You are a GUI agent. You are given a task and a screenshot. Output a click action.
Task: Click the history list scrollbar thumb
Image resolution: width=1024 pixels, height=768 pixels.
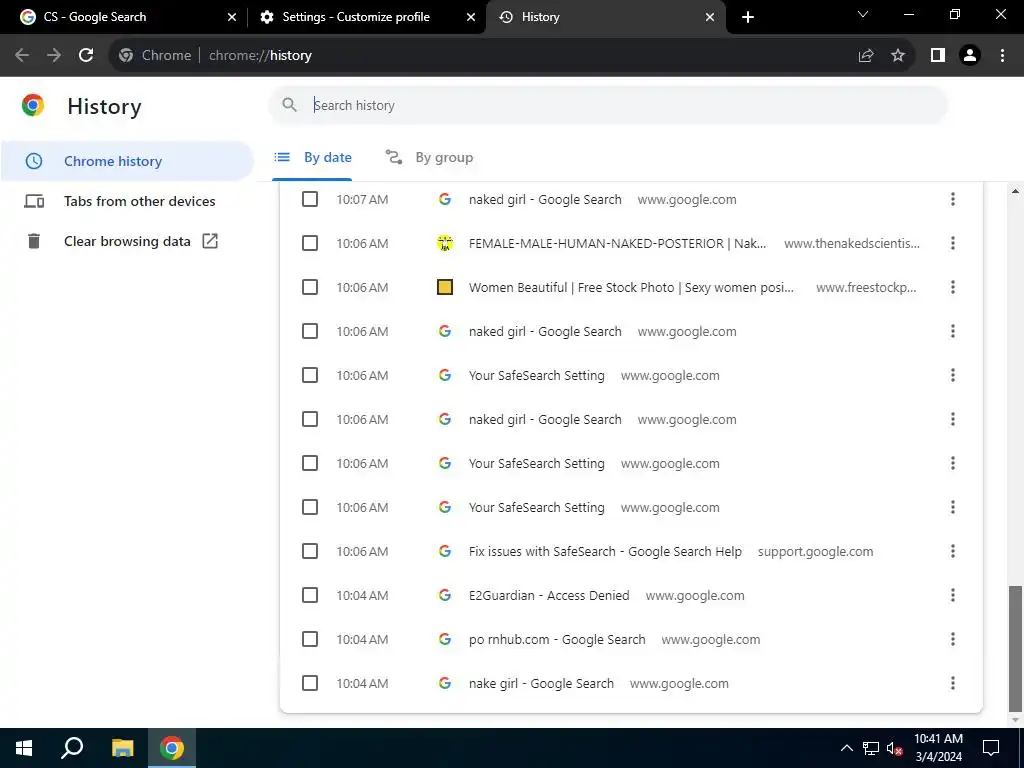(x=1014, y=648)
